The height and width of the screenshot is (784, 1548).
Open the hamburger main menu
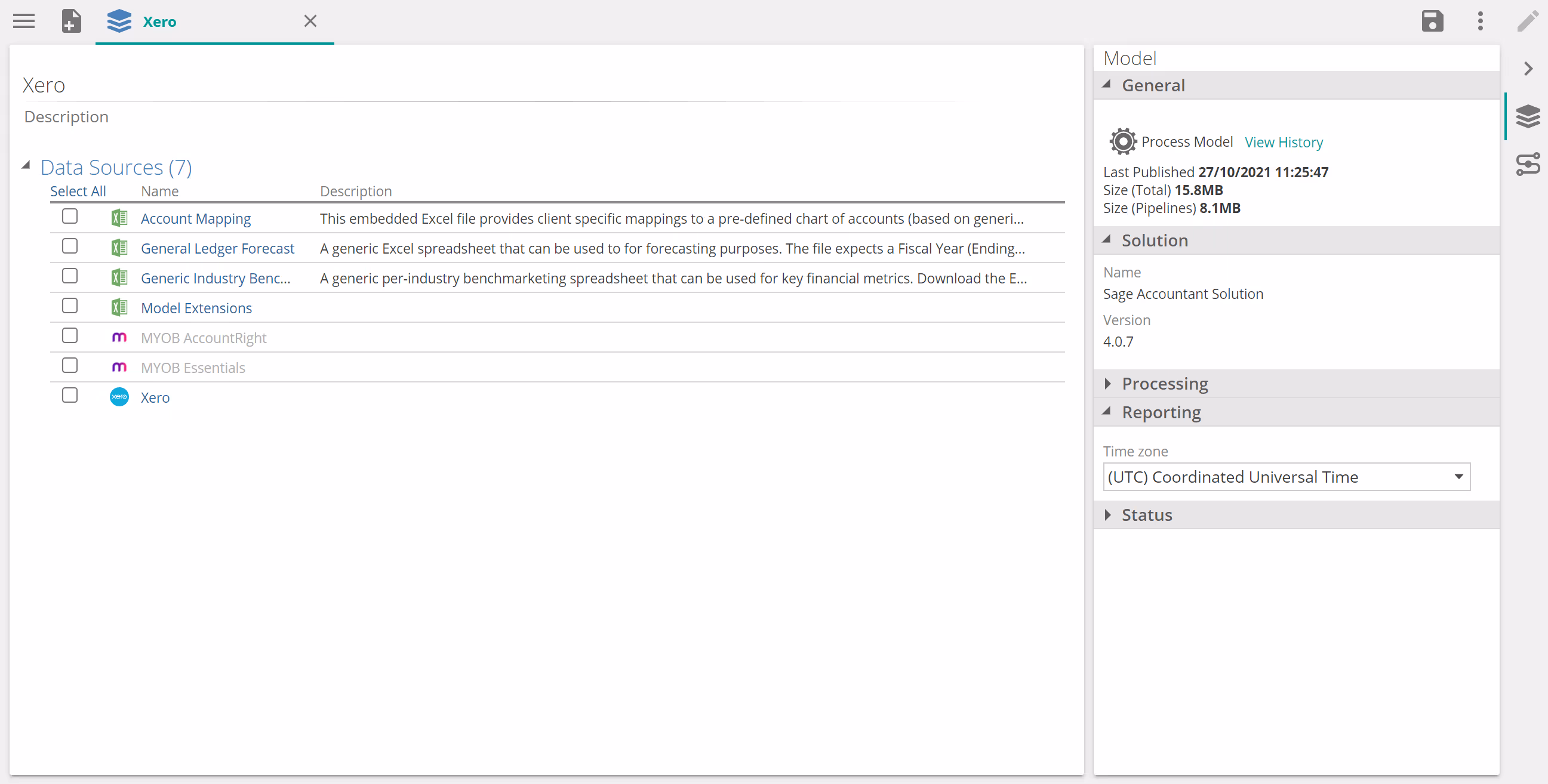[x=24, y=21]
